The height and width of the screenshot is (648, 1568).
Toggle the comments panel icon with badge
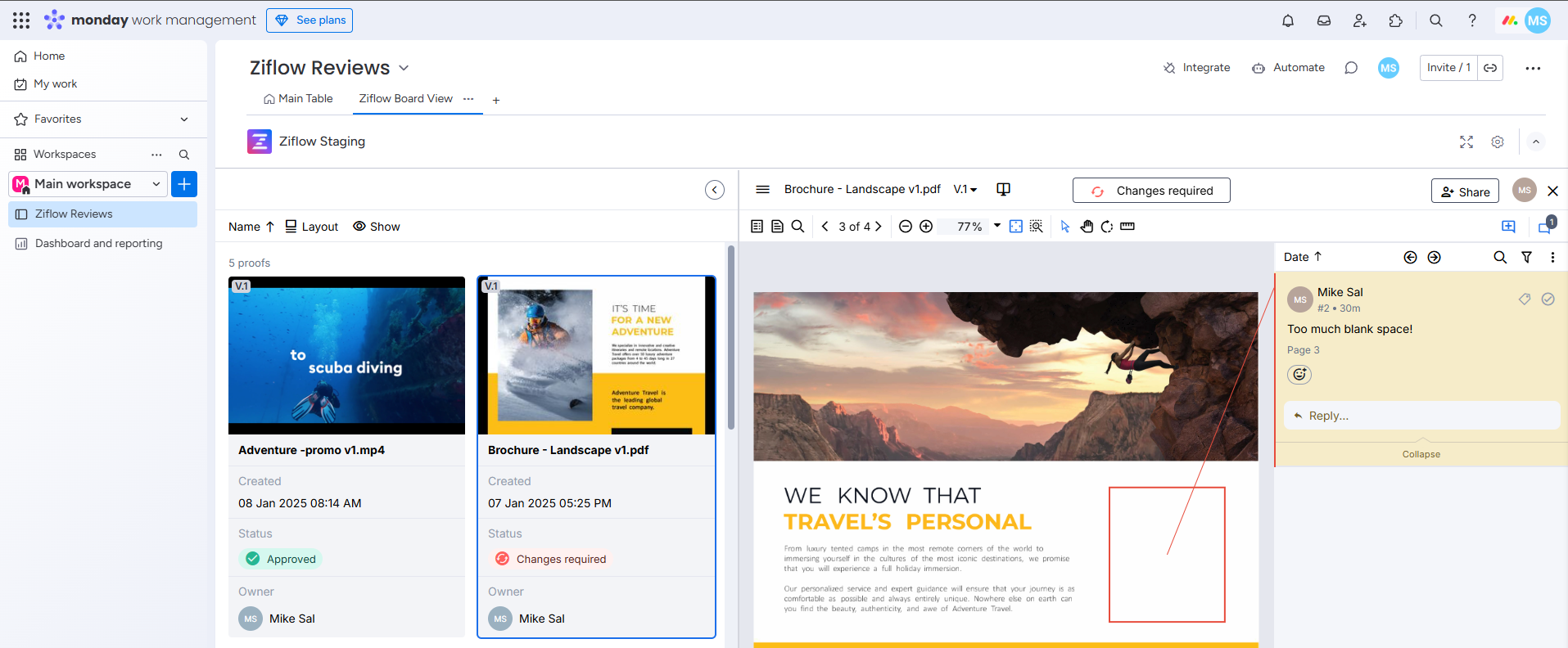point(1545,227)
